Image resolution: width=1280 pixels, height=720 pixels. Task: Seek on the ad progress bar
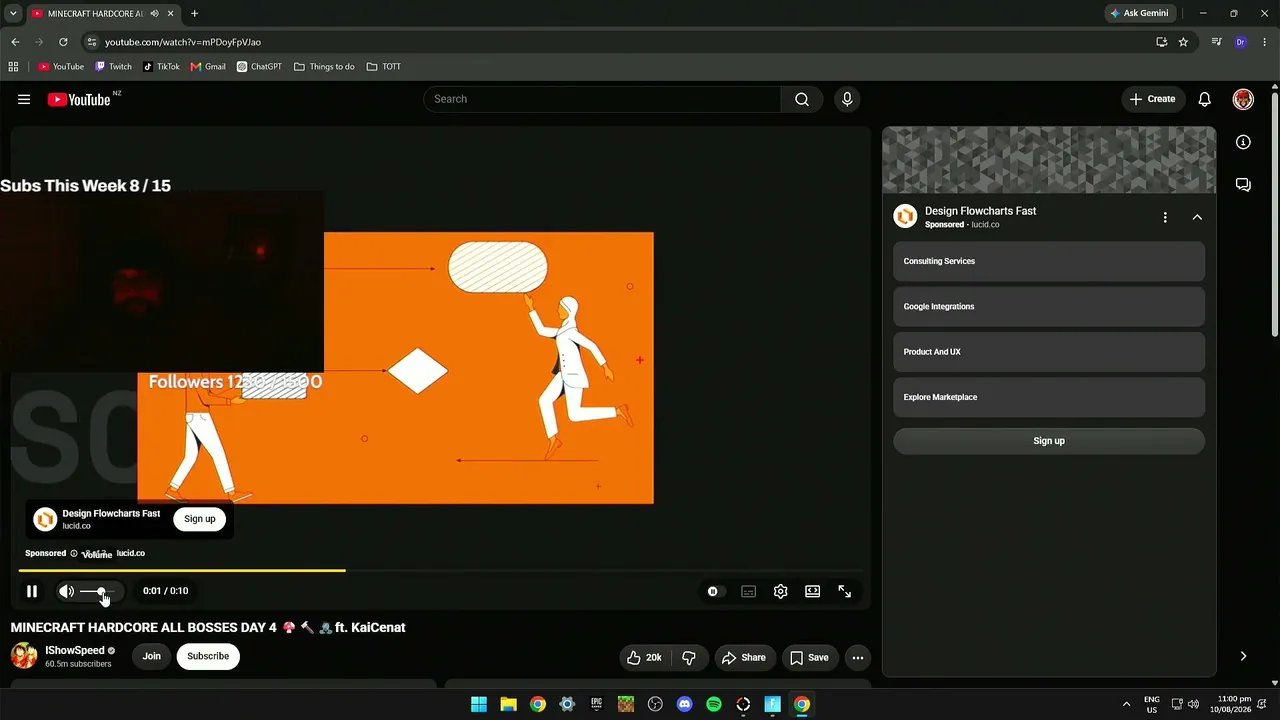[440, 571]
